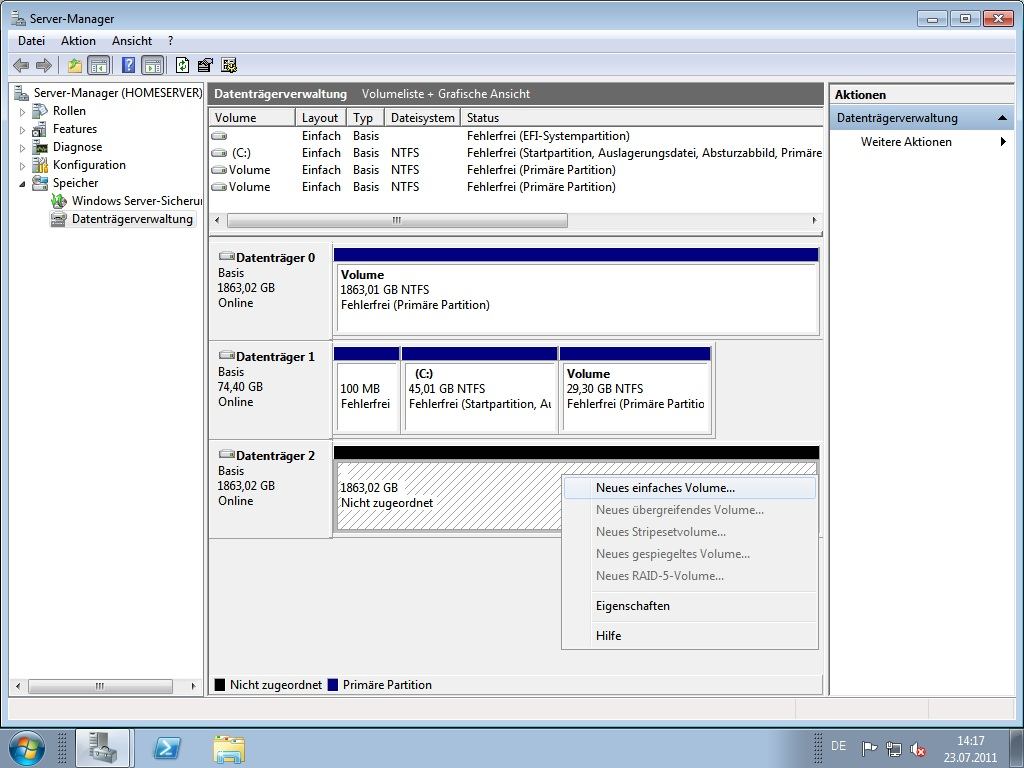Expand the Konfiguration tree node
Screen dimensions: 1024x768
point(22,166)
